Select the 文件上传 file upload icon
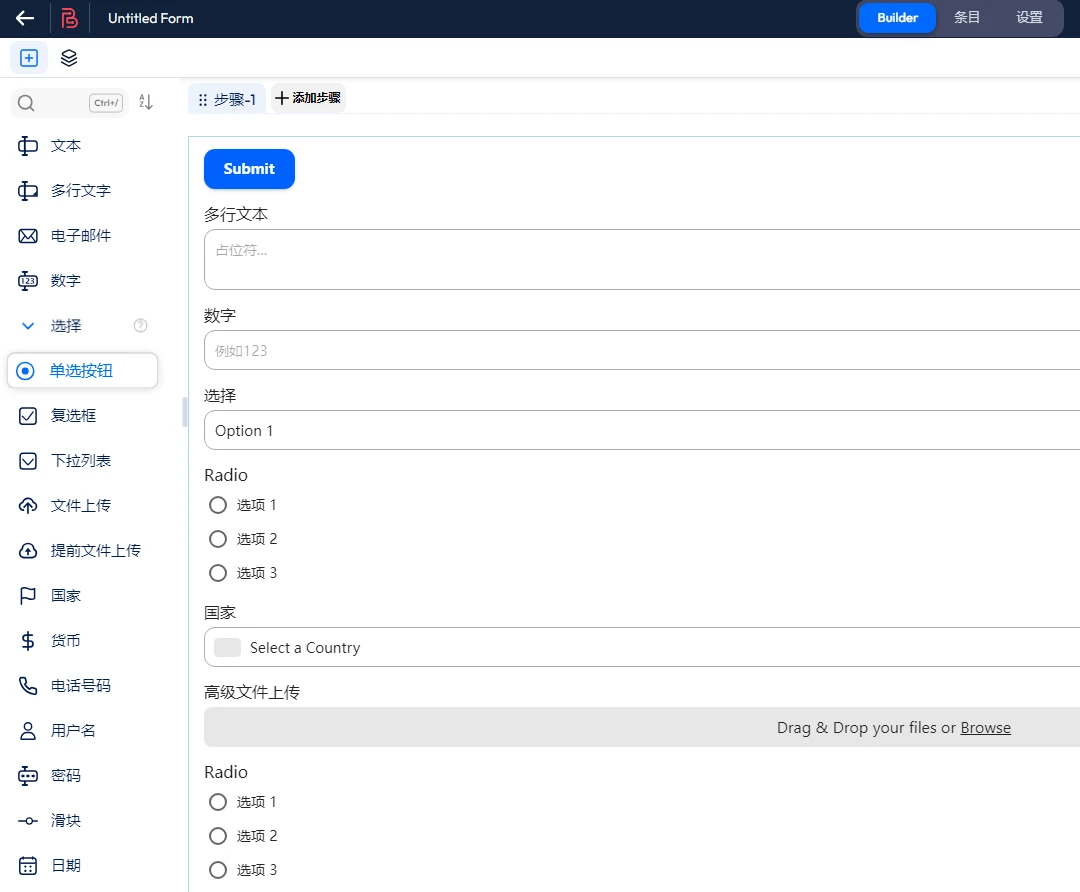The height and width of the screenshot is (892, 1080). coord(28,505)
